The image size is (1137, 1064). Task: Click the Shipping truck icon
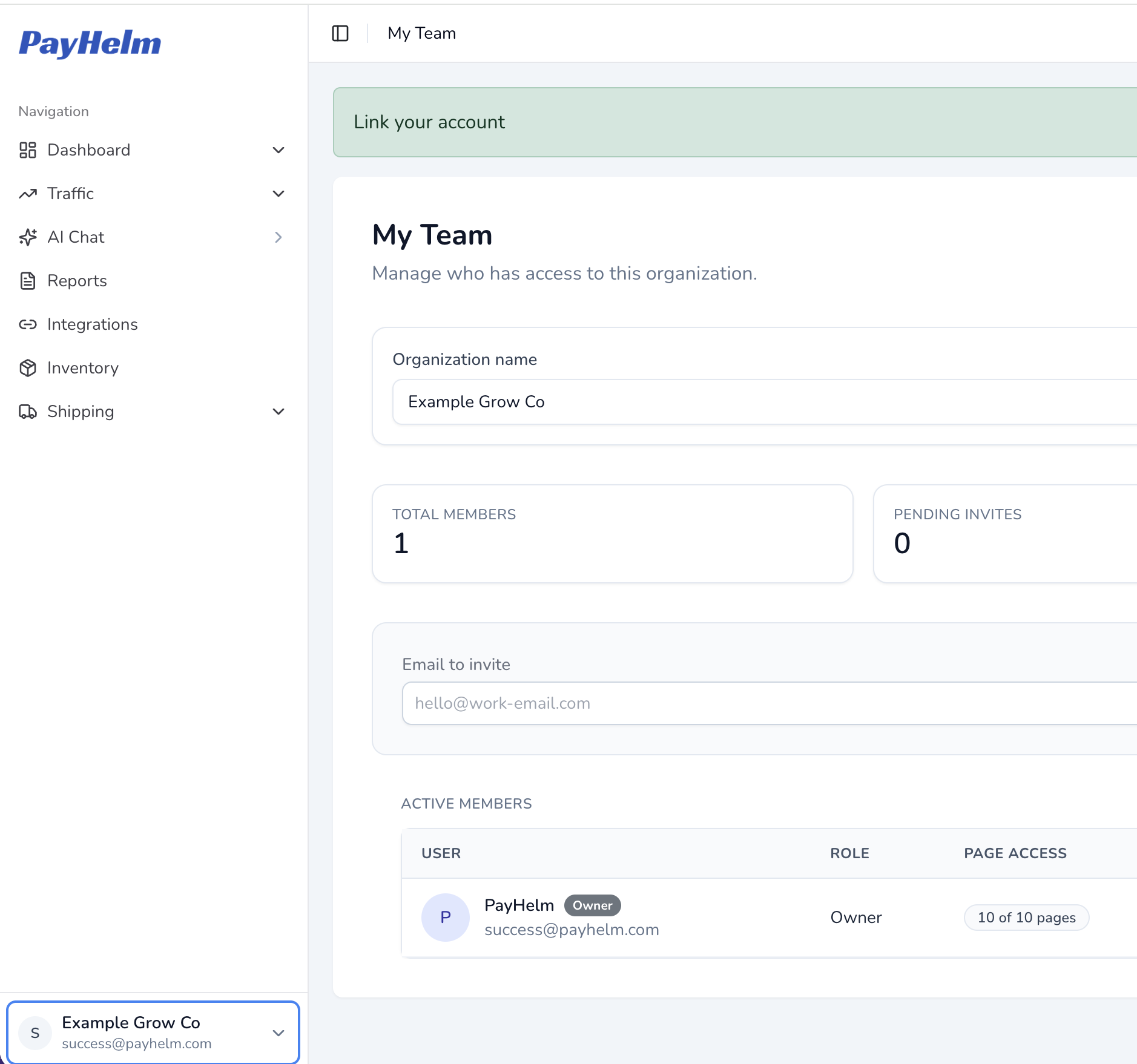point(28,412)
